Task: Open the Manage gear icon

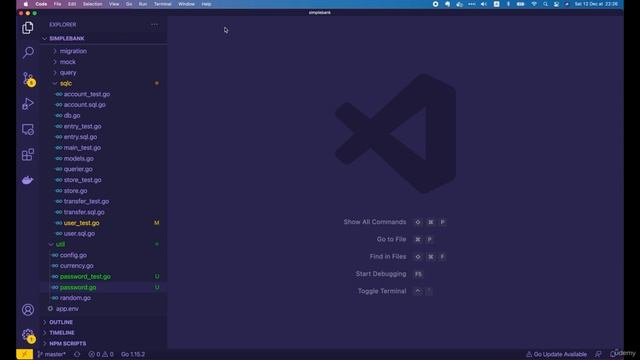Action: point(28,335)
